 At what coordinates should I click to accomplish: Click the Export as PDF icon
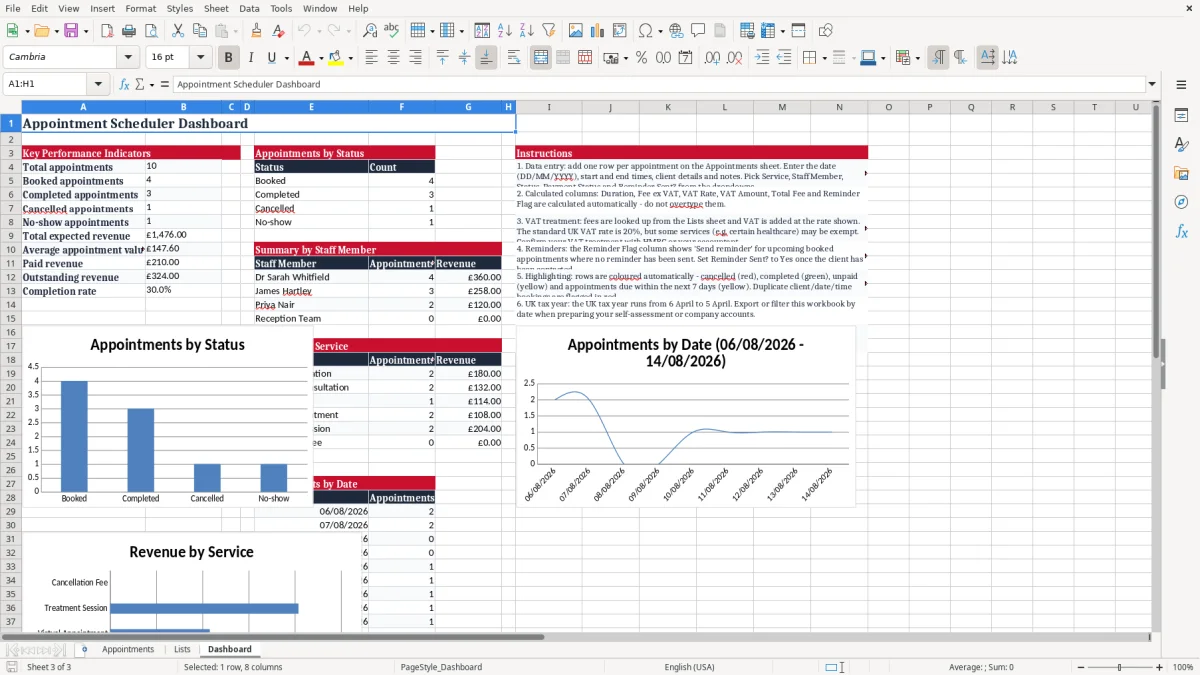(107, 31)
